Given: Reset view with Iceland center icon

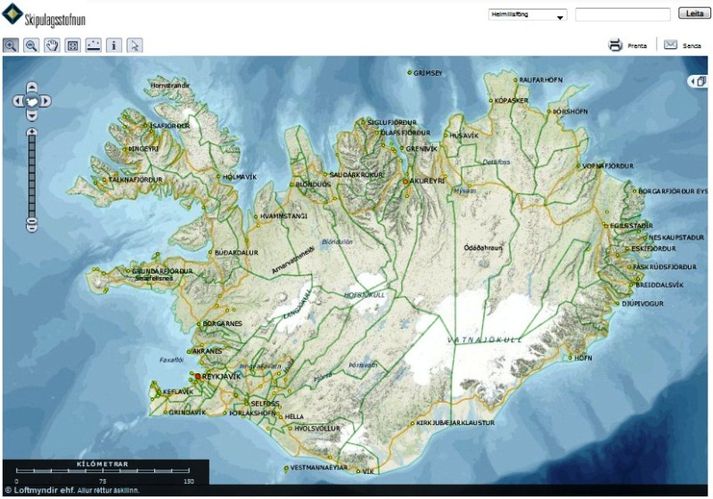Looking at the screenshot, I should [x=32, y=101].
